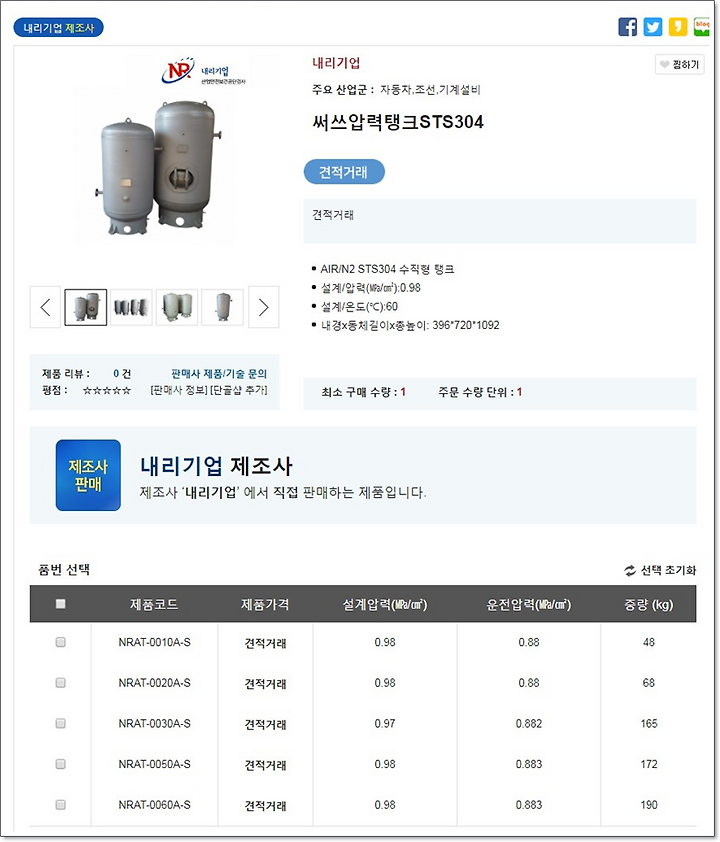
Task: Reset choices with 선택 초기화
Action: tap(660, 570)
